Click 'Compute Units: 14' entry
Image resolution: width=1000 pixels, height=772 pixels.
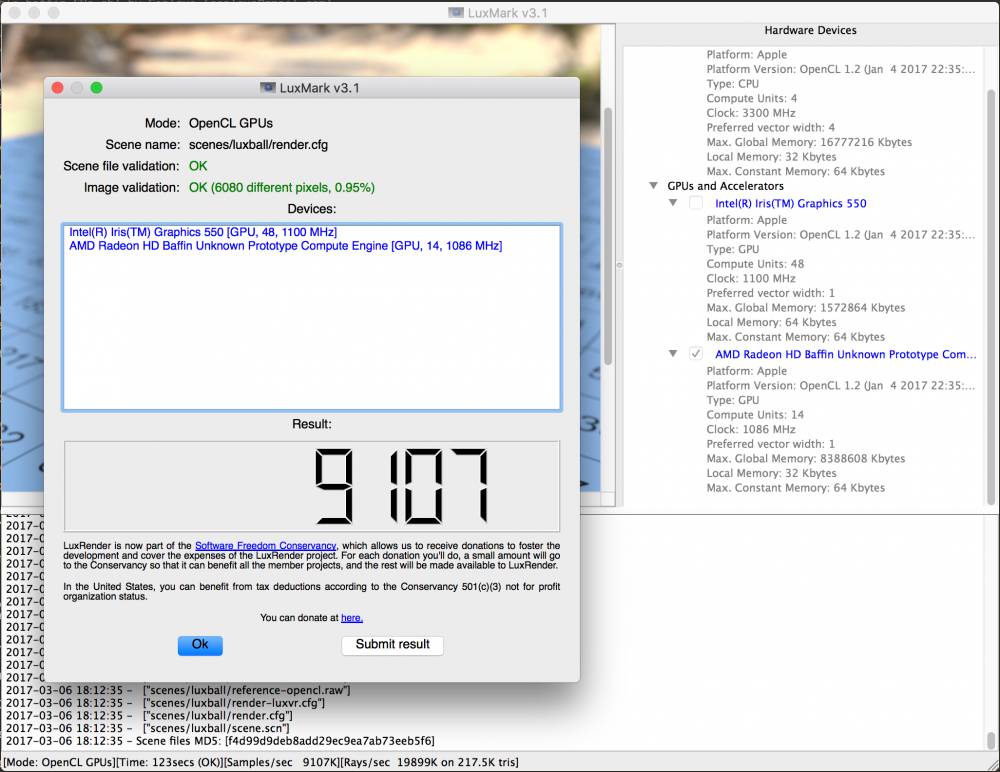(755, 415)
